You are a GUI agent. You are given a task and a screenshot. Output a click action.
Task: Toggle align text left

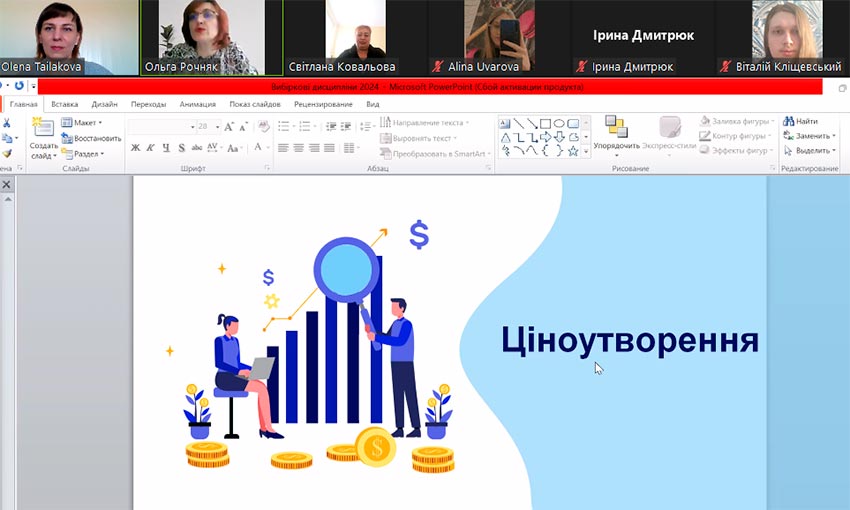point(283,147)
